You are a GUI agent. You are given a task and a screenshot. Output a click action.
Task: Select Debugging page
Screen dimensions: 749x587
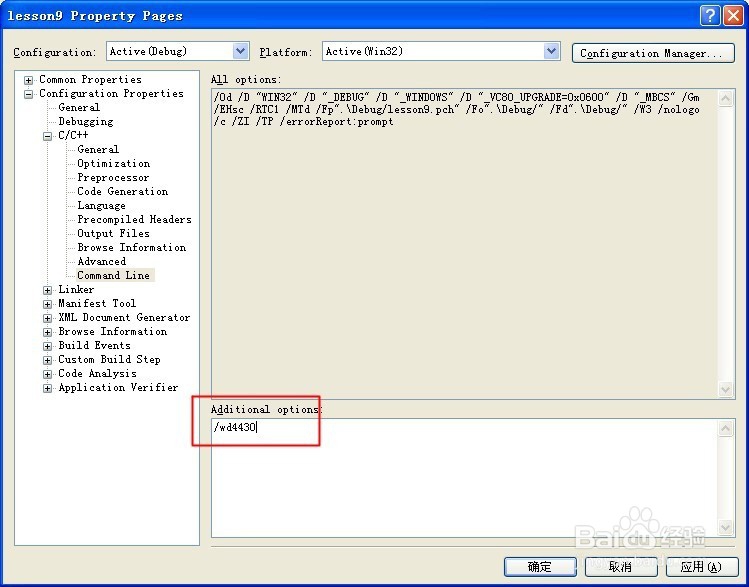86,121
